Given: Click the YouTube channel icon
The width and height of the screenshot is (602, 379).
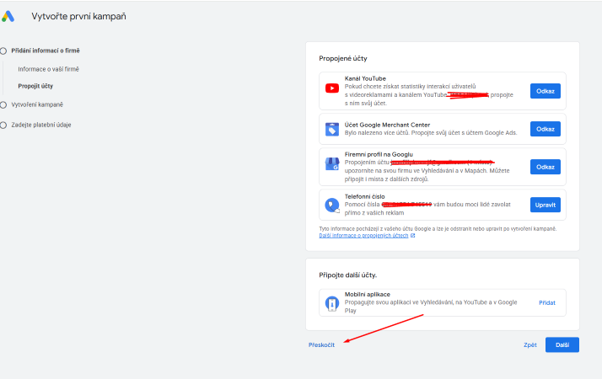Looking at the screenshot, I should click(x=332, y=88).
